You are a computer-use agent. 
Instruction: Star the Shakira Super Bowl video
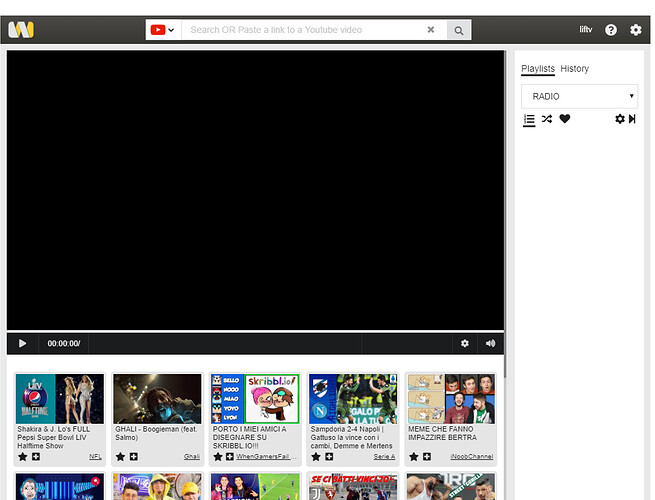coord(22,457)
